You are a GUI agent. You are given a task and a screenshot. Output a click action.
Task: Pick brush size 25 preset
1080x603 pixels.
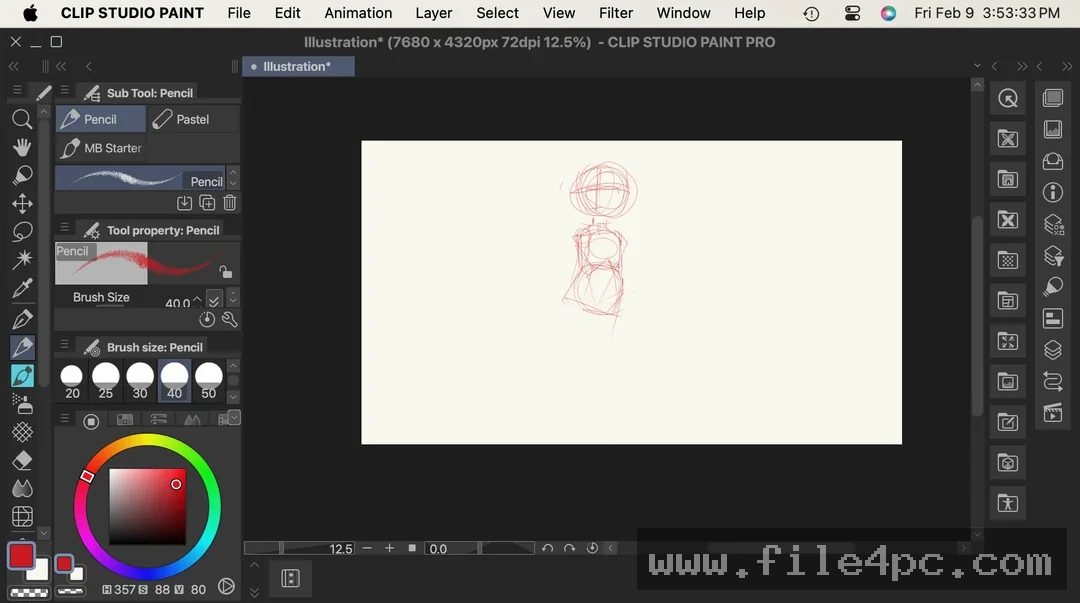(x=105, y=381)
